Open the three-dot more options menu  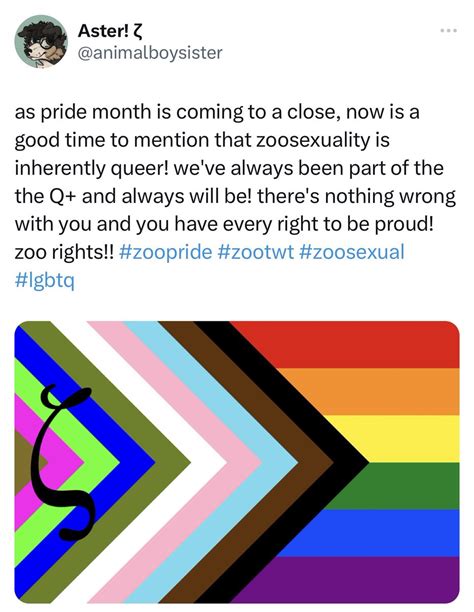click(448, 30)
